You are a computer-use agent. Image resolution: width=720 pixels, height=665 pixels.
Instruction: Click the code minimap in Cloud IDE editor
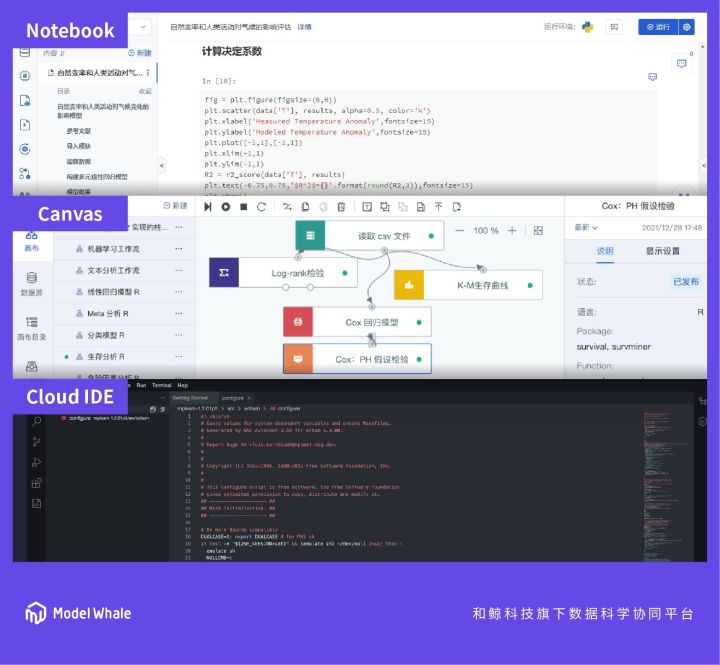coord(668,486)
